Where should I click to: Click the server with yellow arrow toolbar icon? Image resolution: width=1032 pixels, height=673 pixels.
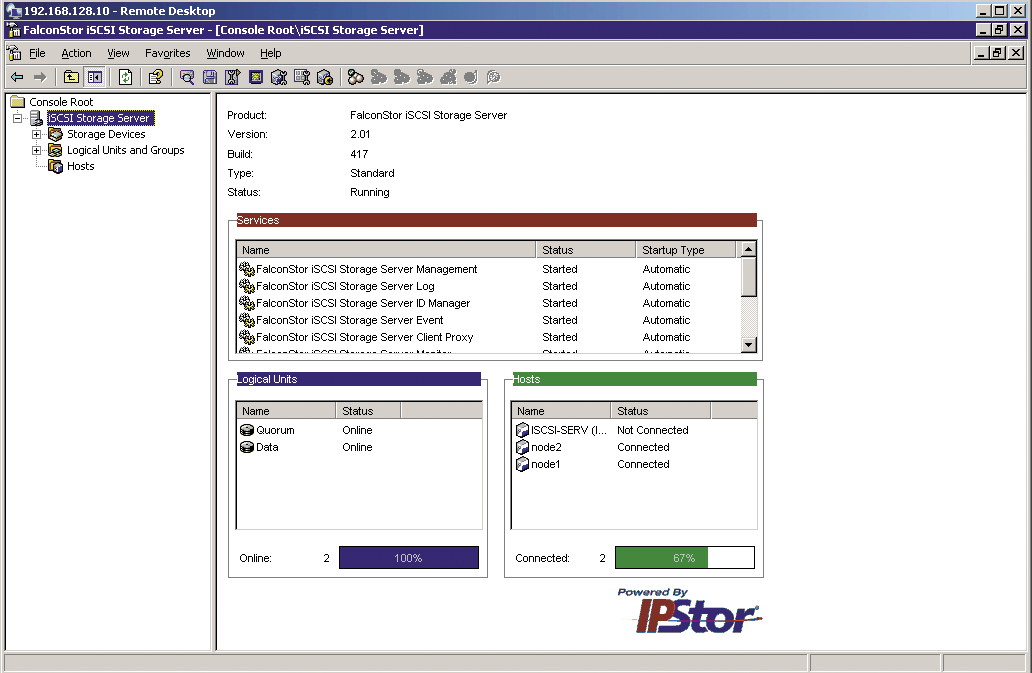(x=325, y=77)
